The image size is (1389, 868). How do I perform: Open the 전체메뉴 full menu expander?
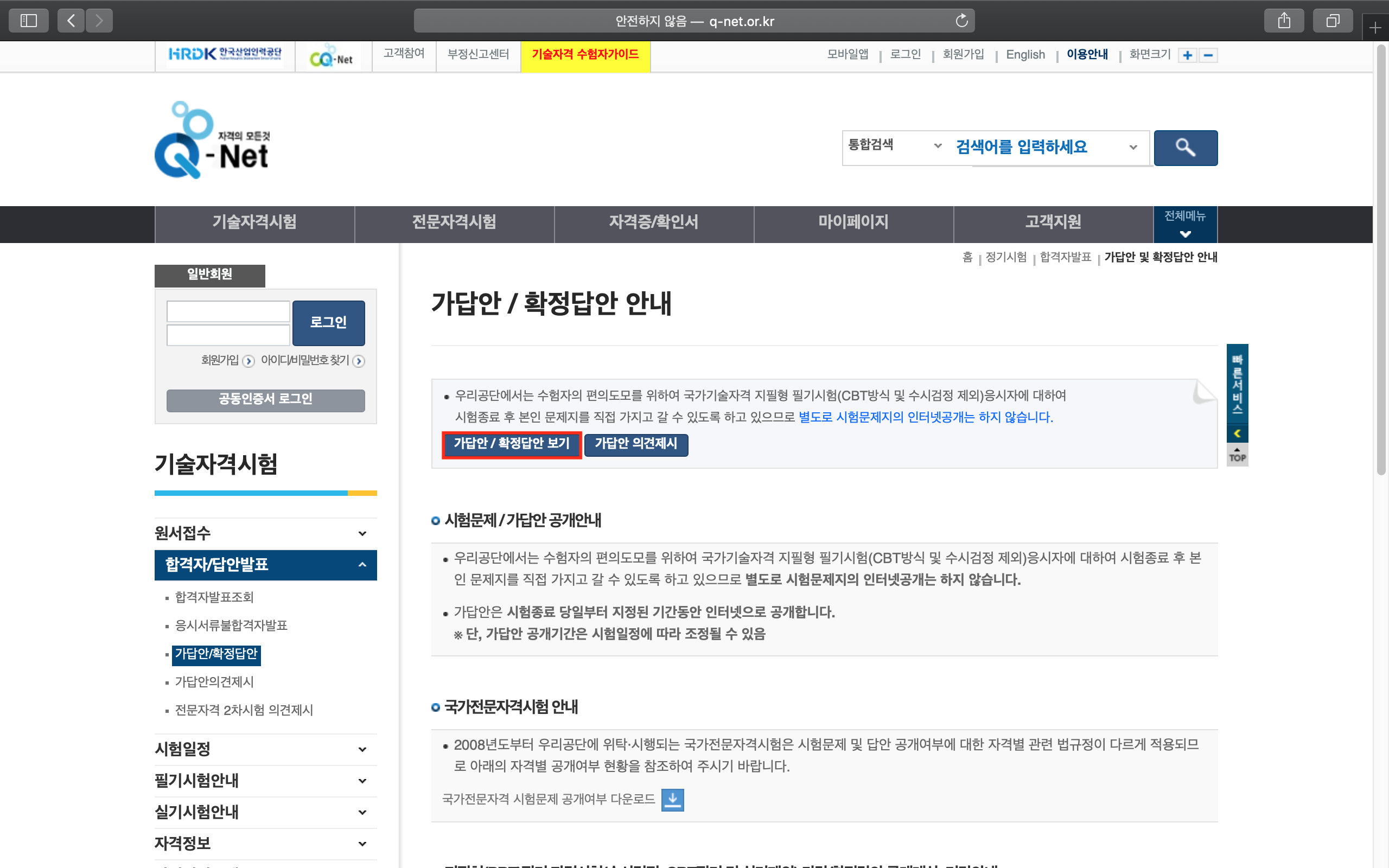point(1184,224)
